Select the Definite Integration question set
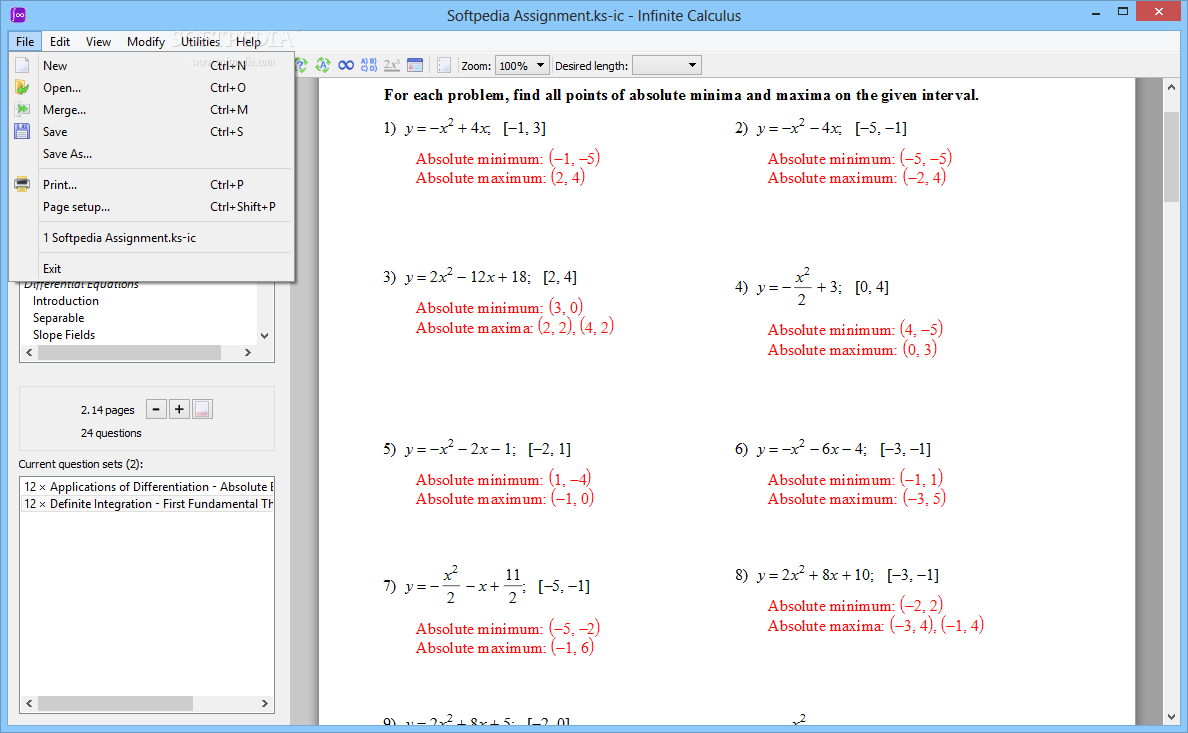1188x733 pixels. pos(147,503)
